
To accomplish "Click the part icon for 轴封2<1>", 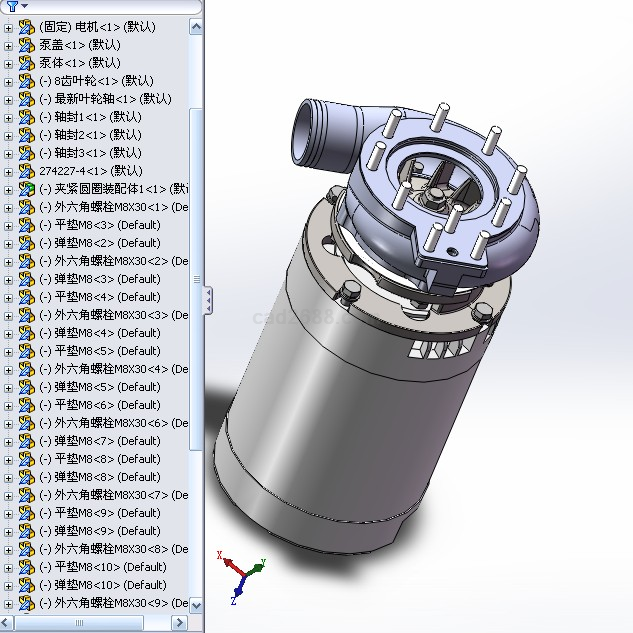I will click(27, 135).
